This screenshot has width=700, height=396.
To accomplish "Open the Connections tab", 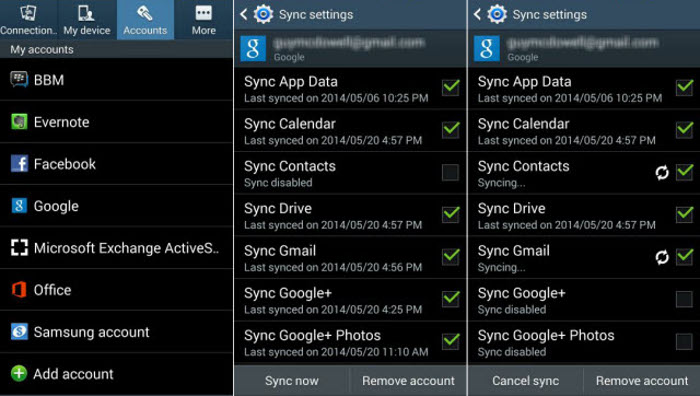I will coord(29,20).
